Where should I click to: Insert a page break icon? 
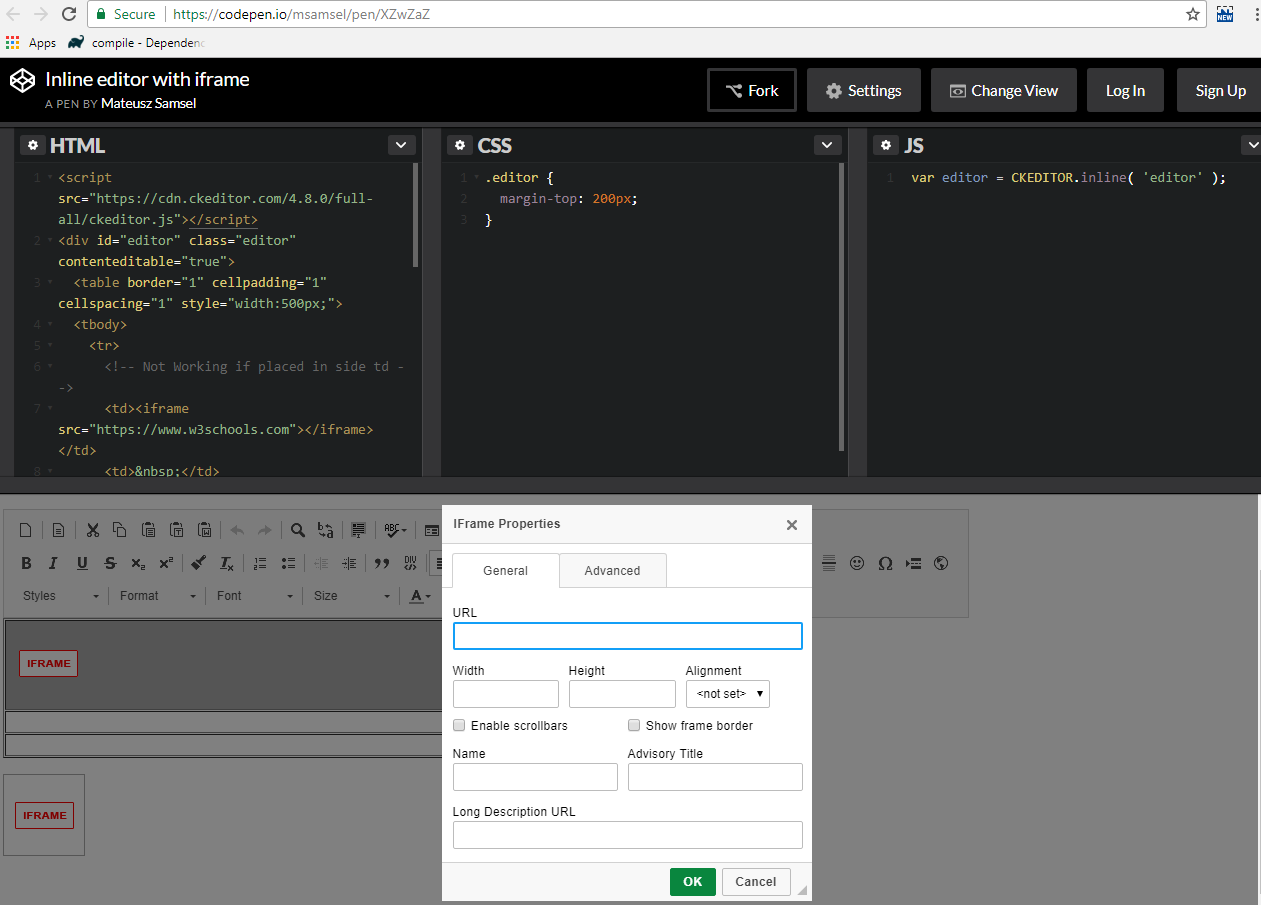point(913,563)
